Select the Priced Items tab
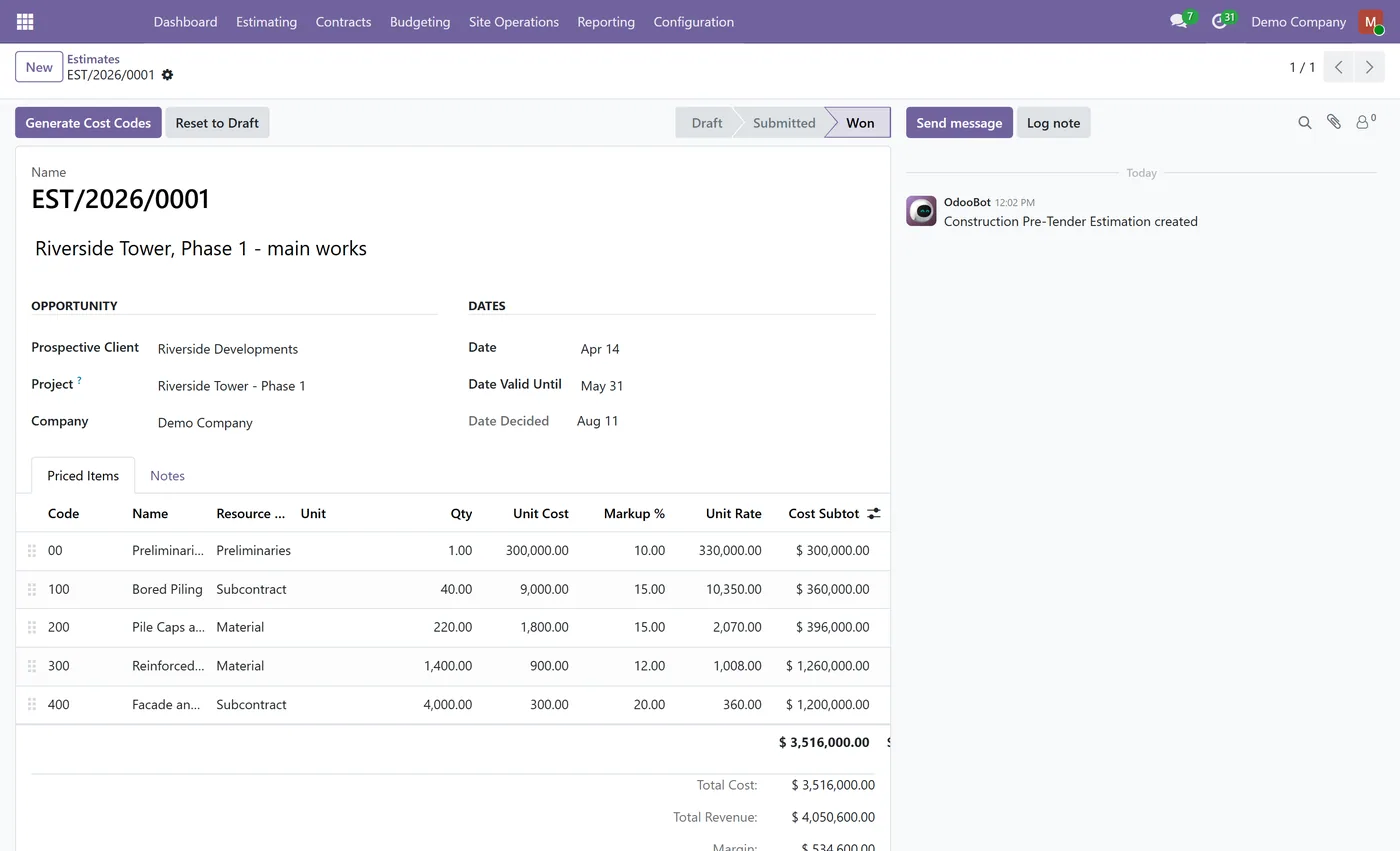The width and height of the screenshot is (1400, 851). pyautogui.click(x=83, y=476)
